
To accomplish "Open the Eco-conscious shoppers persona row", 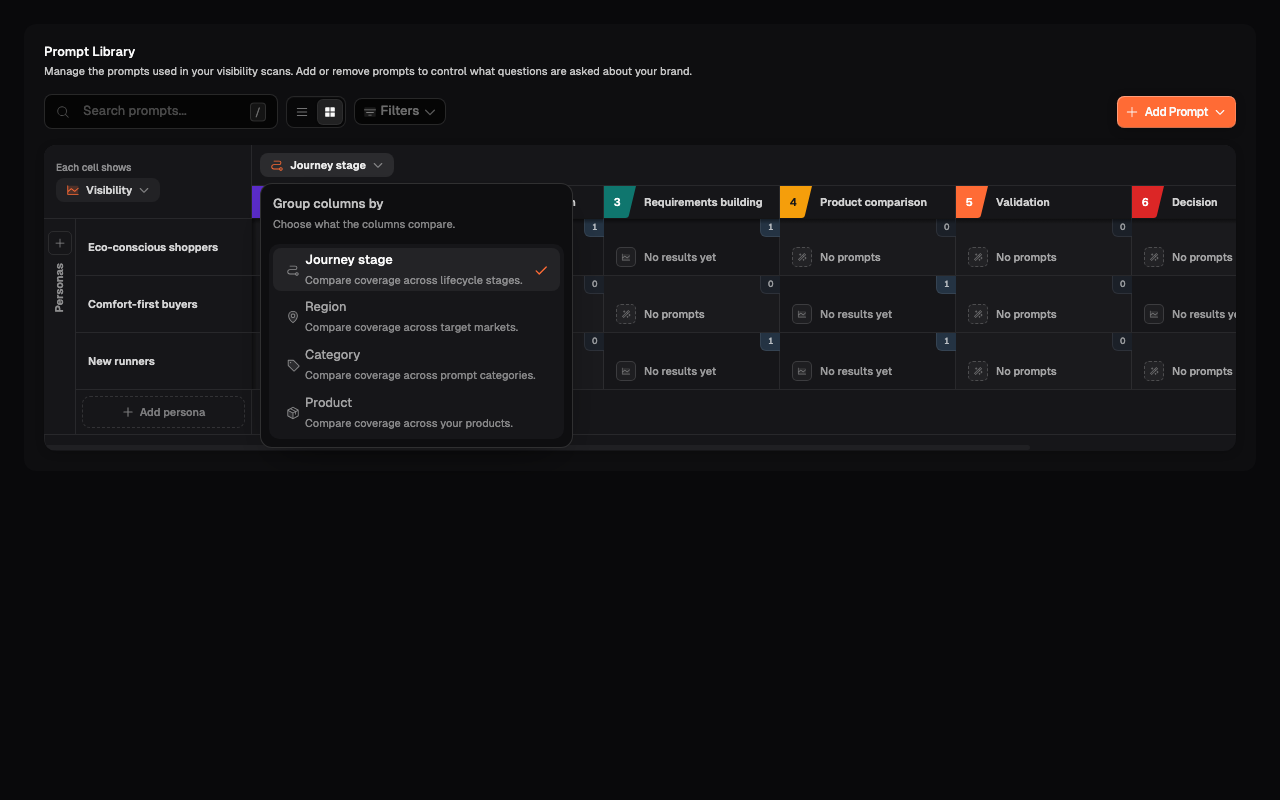I will (x=164, y=247).
